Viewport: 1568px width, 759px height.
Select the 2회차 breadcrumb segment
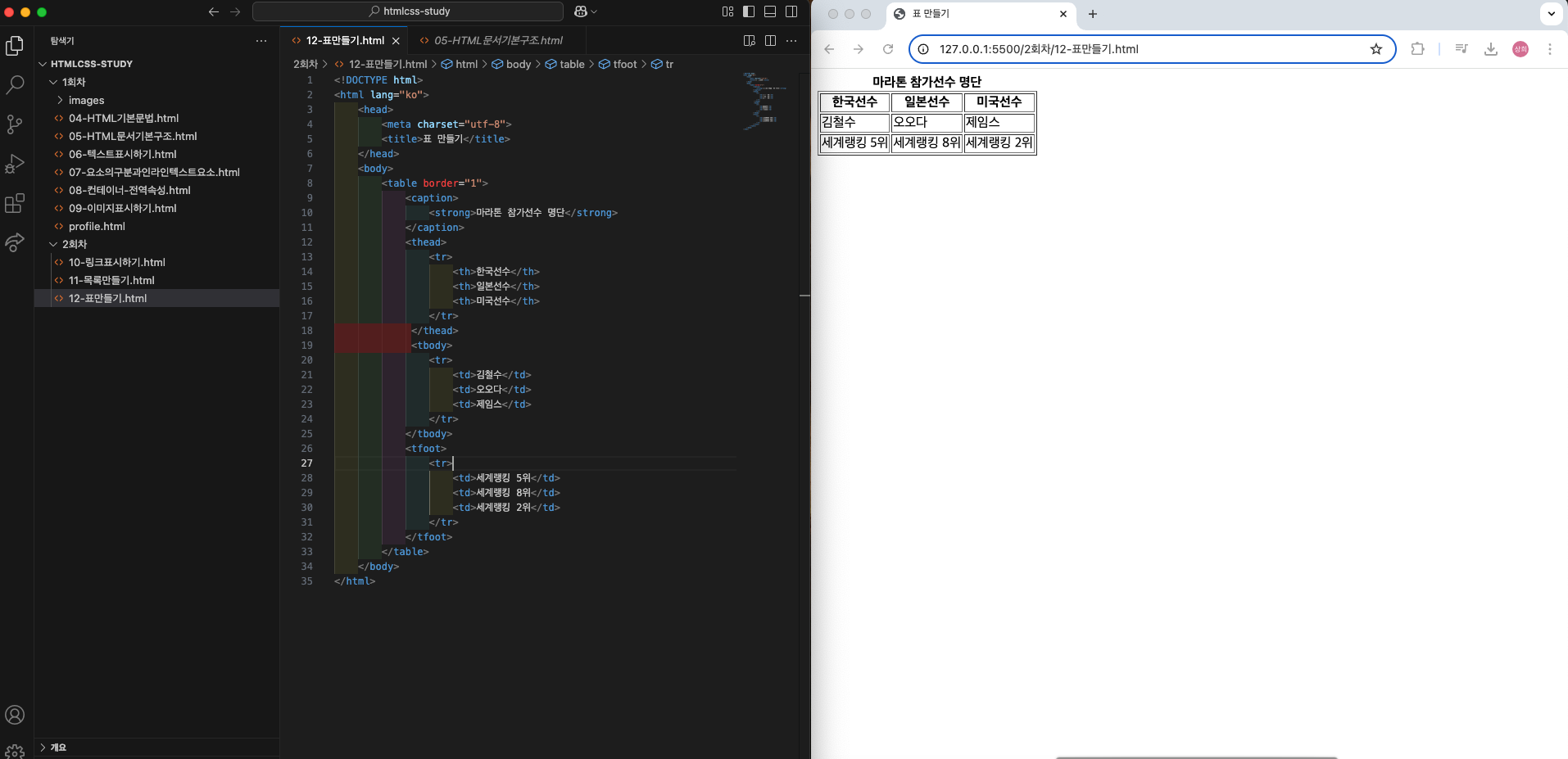click(x=306, y=64)
